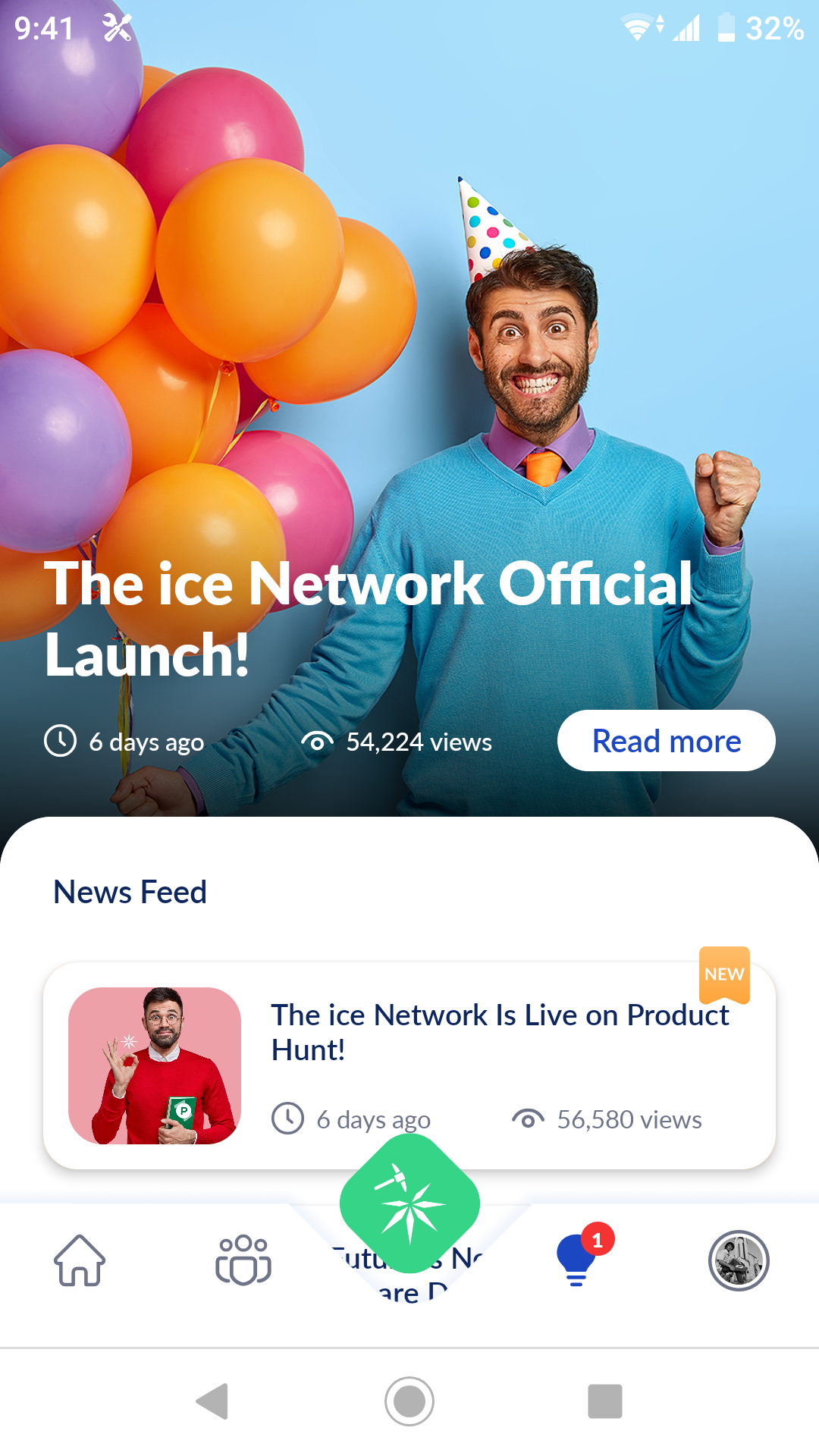
Task: Tap the Product Hunt article thumbnail
Action: coord(155,1065)
